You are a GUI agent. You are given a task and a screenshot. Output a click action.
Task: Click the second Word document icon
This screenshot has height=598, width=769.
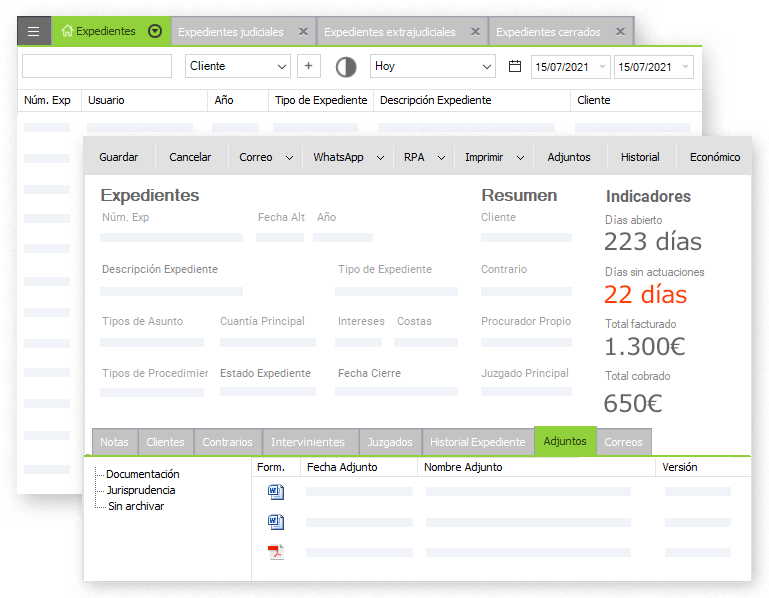point(276,522)
